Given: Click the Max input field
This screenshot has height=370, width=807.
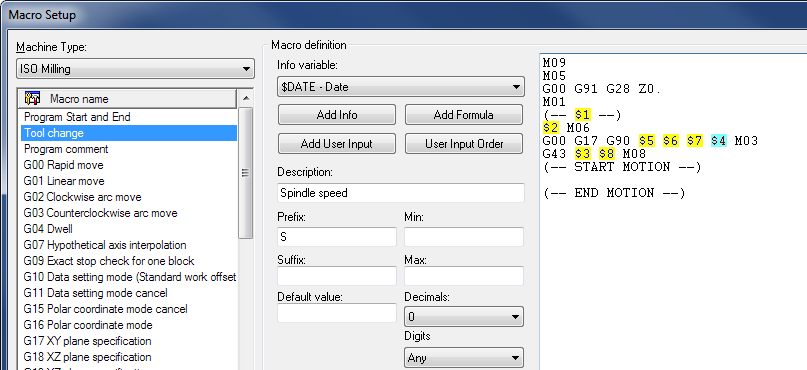Looking at the screenshot, I should pos(464,276).
